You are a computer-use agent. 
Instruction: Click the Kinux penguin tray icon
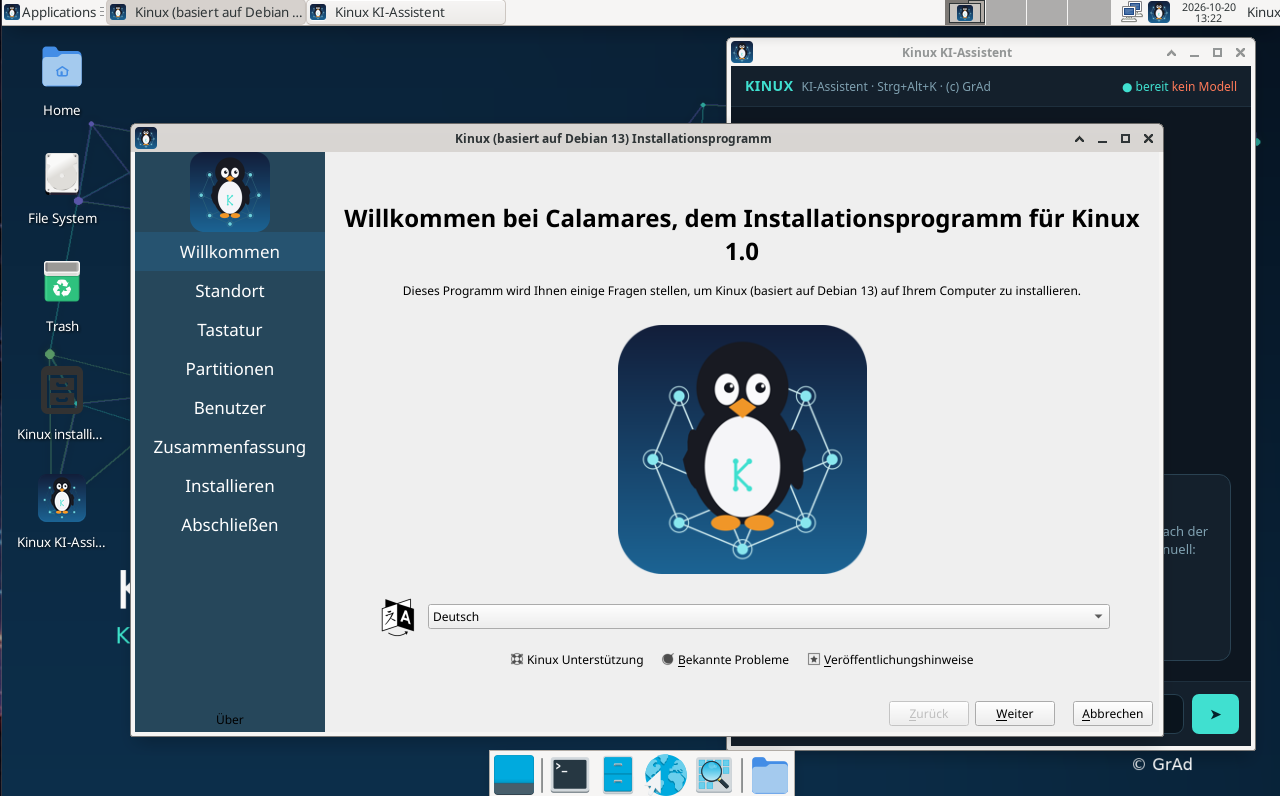click(x=1159, y=12)
